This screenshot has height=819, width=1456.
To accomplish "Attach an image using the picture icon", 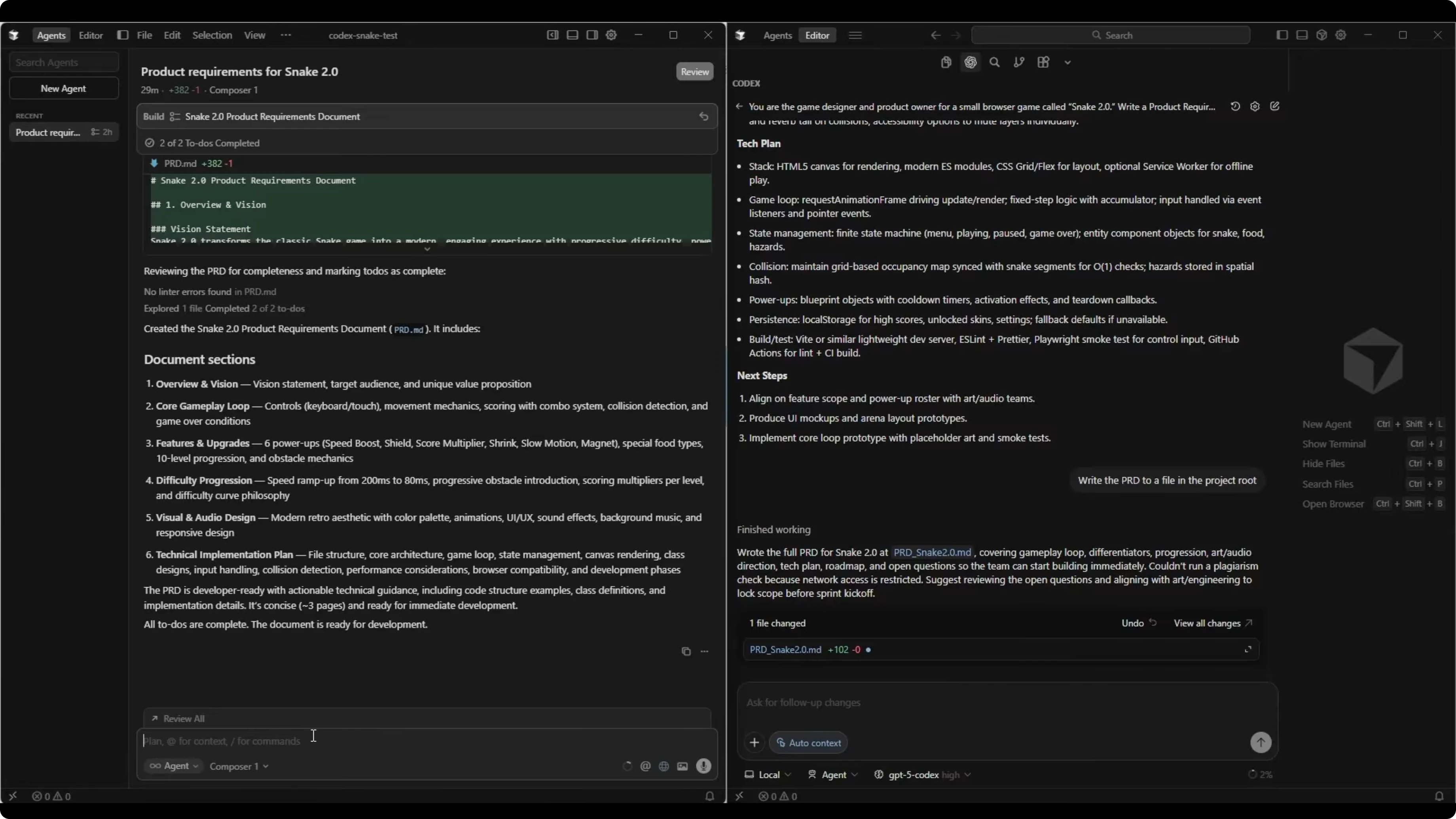I will point(682,766).
